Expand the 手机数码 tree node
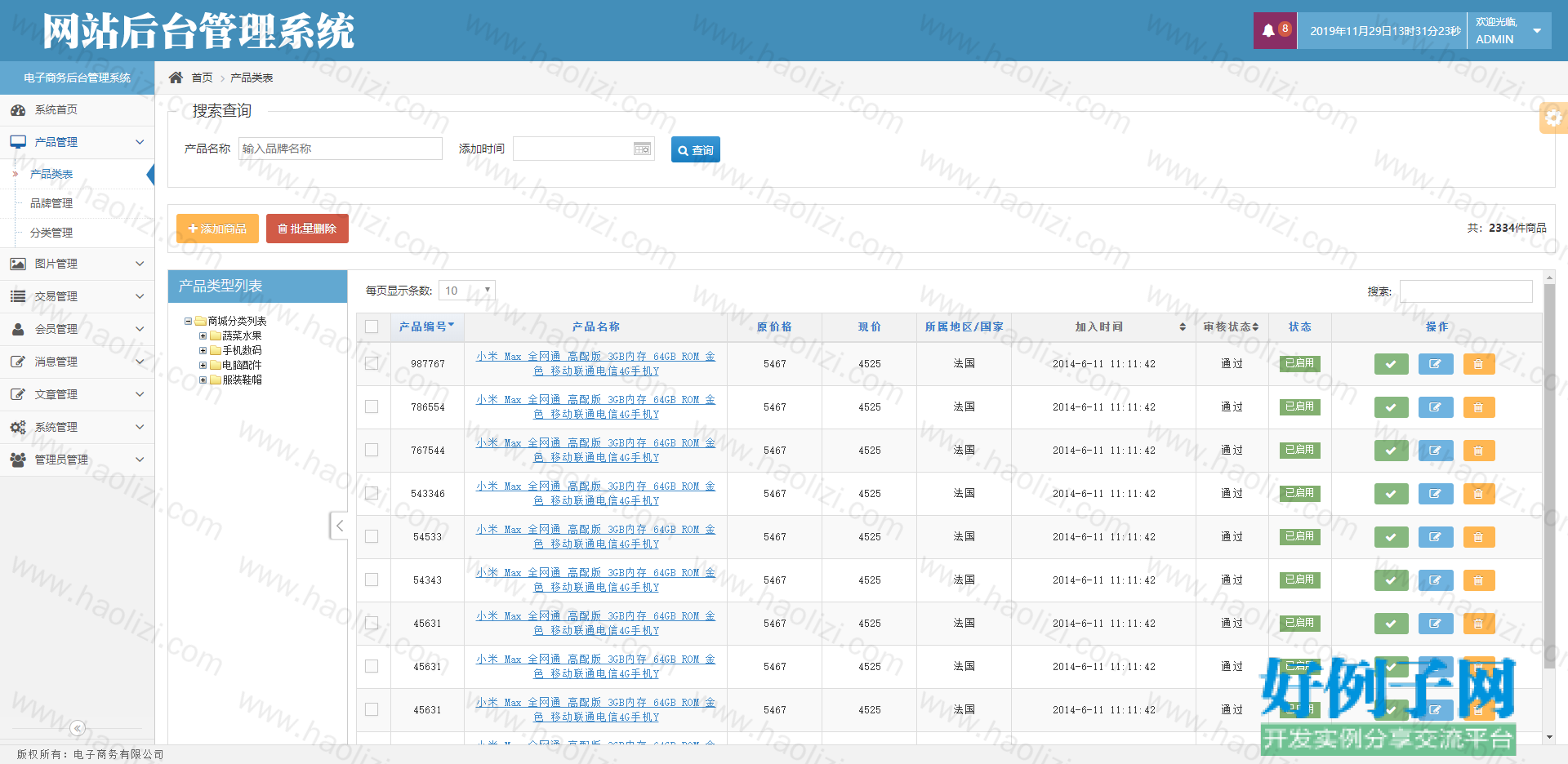1568x764 pixels. [203, 350]
